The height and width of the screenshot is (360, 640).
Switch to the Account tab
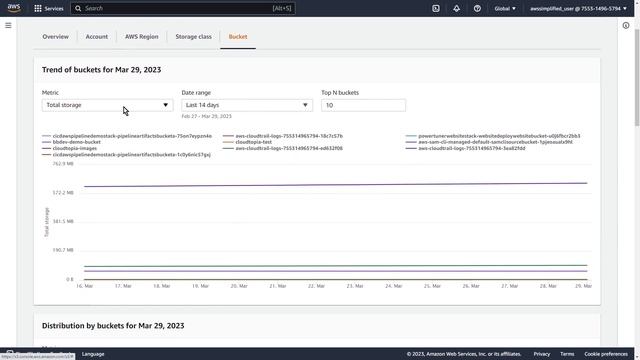pyautogui.click(x=97, y=37)
